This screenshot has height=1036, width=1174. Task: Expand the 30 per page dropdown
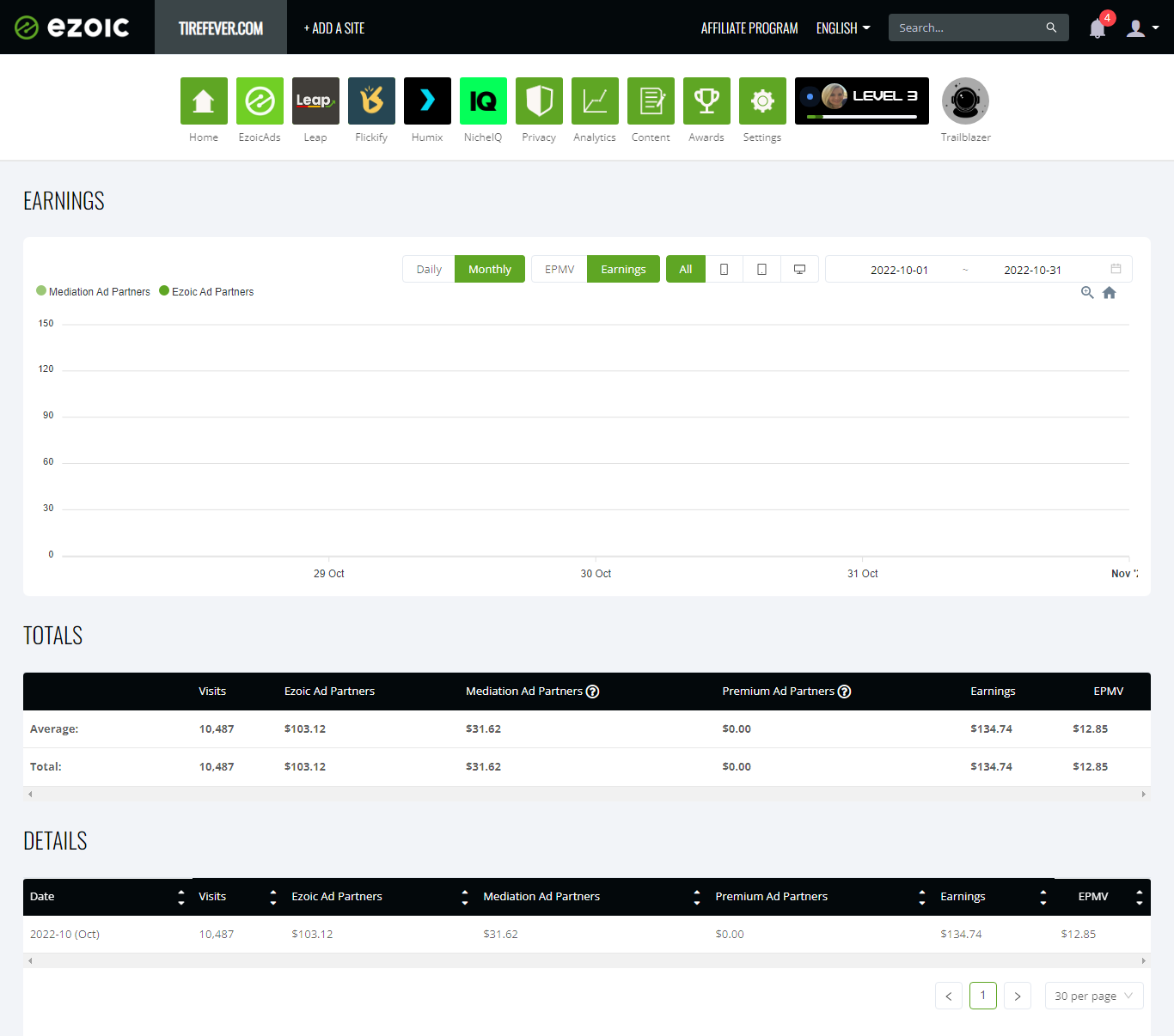[1094, 996]
